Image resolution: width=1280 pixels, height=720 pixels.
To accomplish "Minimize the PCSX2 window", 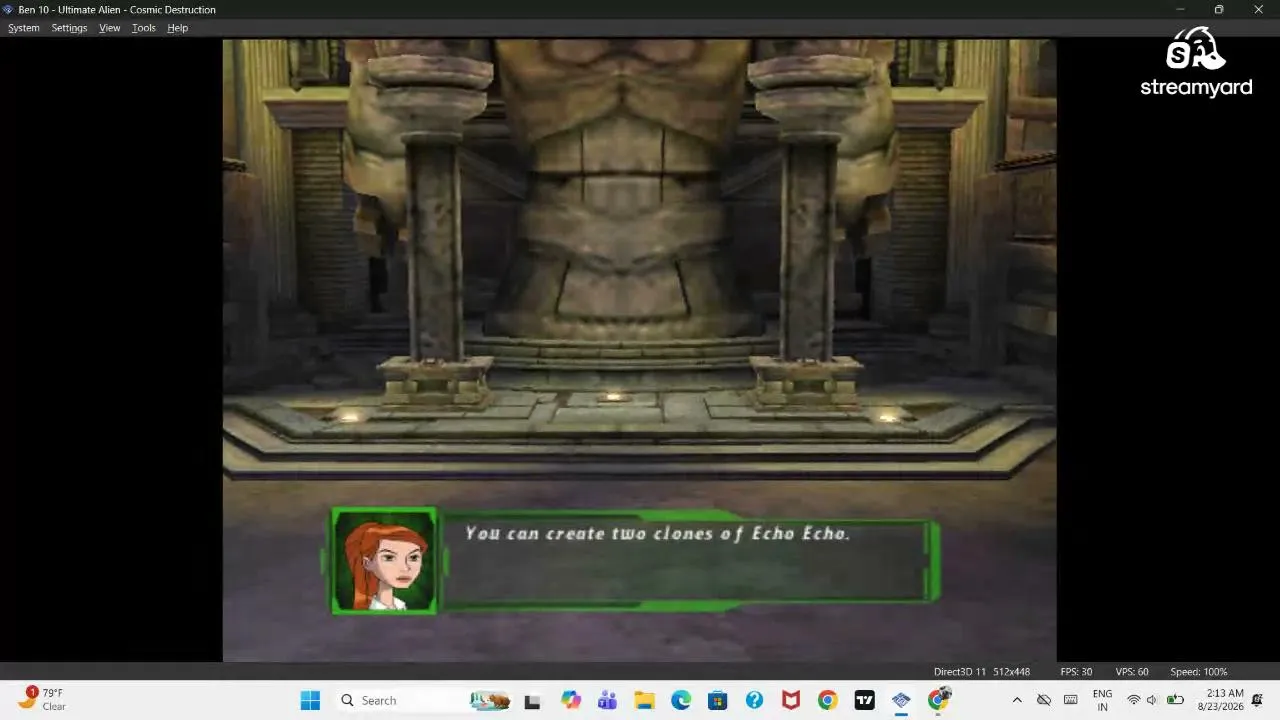I will [1180, 9].
